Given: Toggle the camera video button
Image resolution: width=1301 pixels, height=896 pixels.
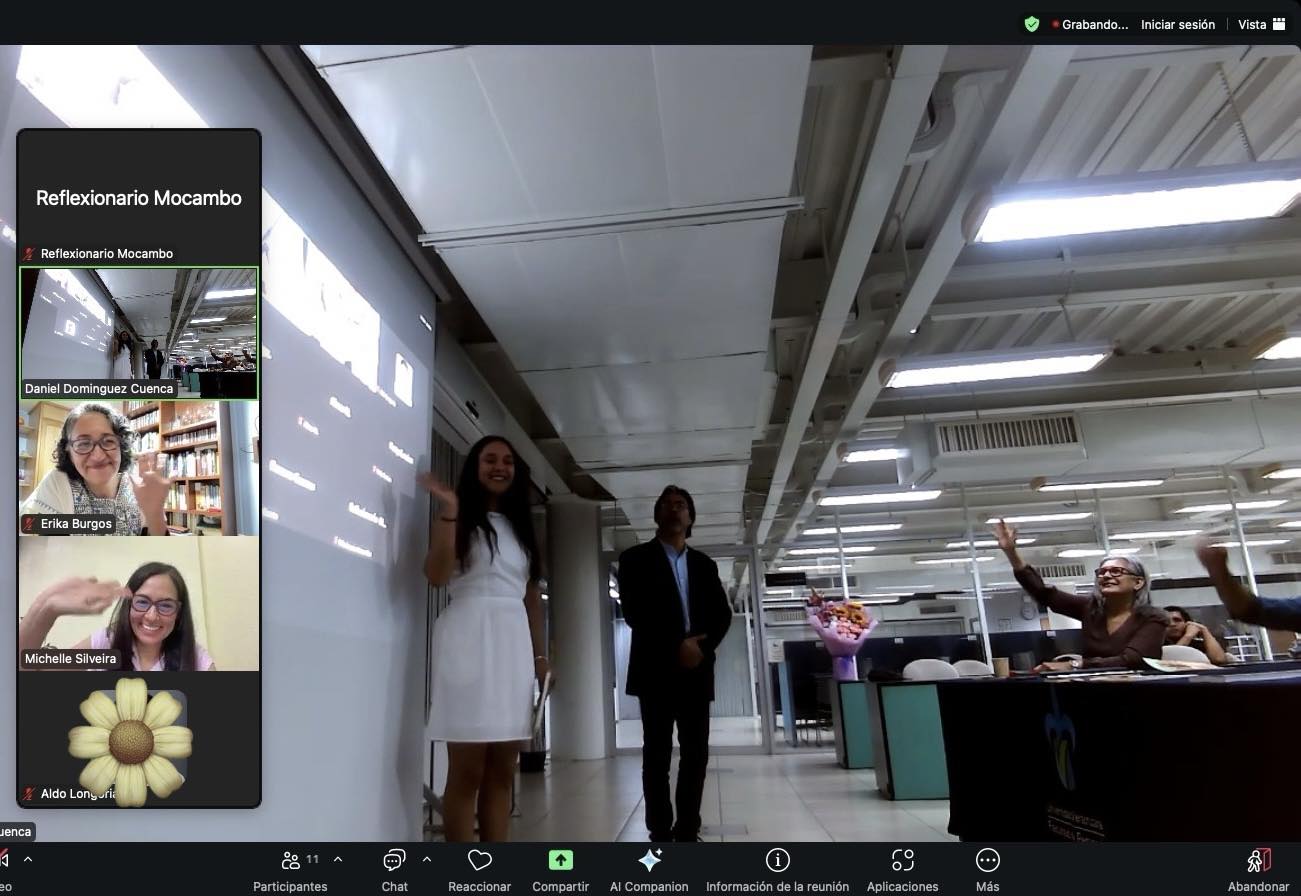Looking at the screenshot, I should (x=4, y=862).
